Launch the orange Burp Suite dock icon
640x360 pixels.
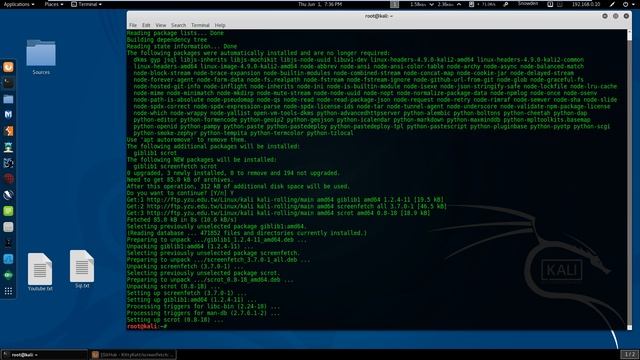click(x=8, y=131)
